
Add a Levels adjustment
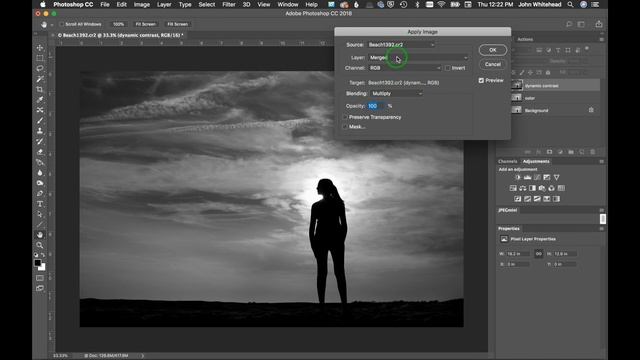click(x=527, y=178)
